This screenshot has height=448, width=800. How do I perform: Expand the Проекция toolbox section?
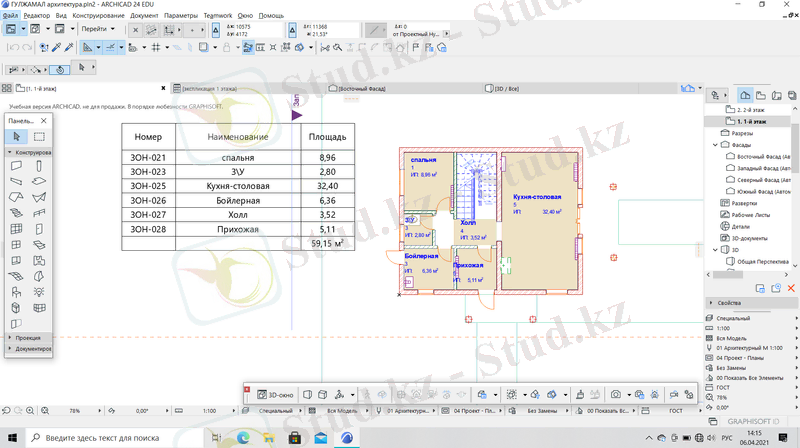[x=28, y=338]
